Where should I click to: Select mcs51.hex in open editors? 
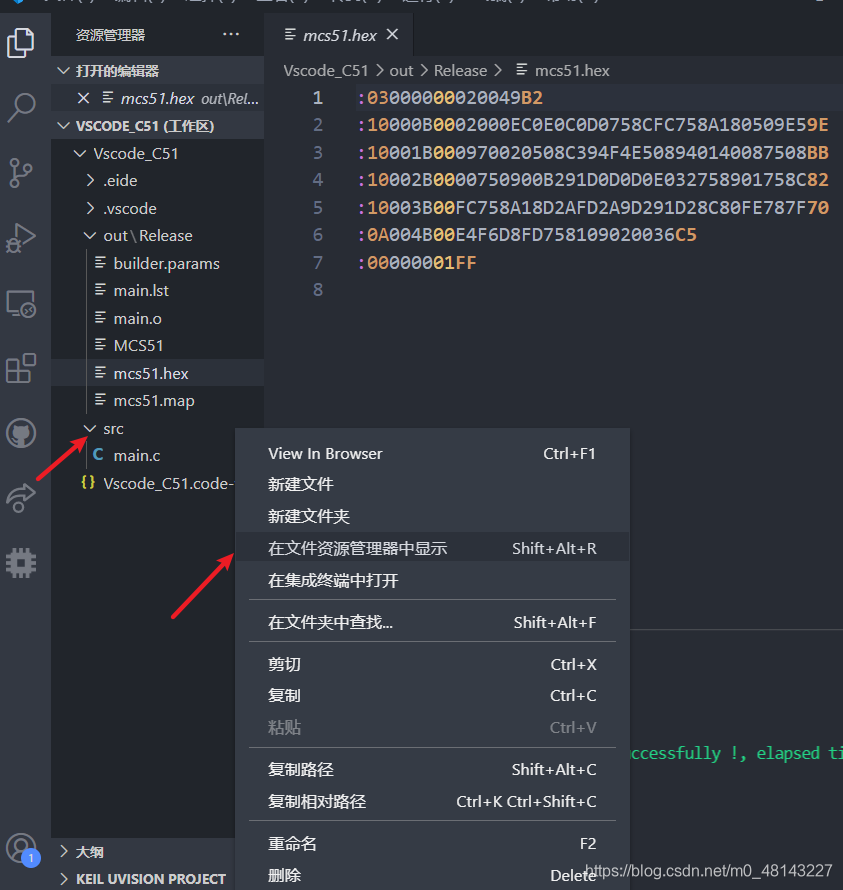click(x=157, y=98)
